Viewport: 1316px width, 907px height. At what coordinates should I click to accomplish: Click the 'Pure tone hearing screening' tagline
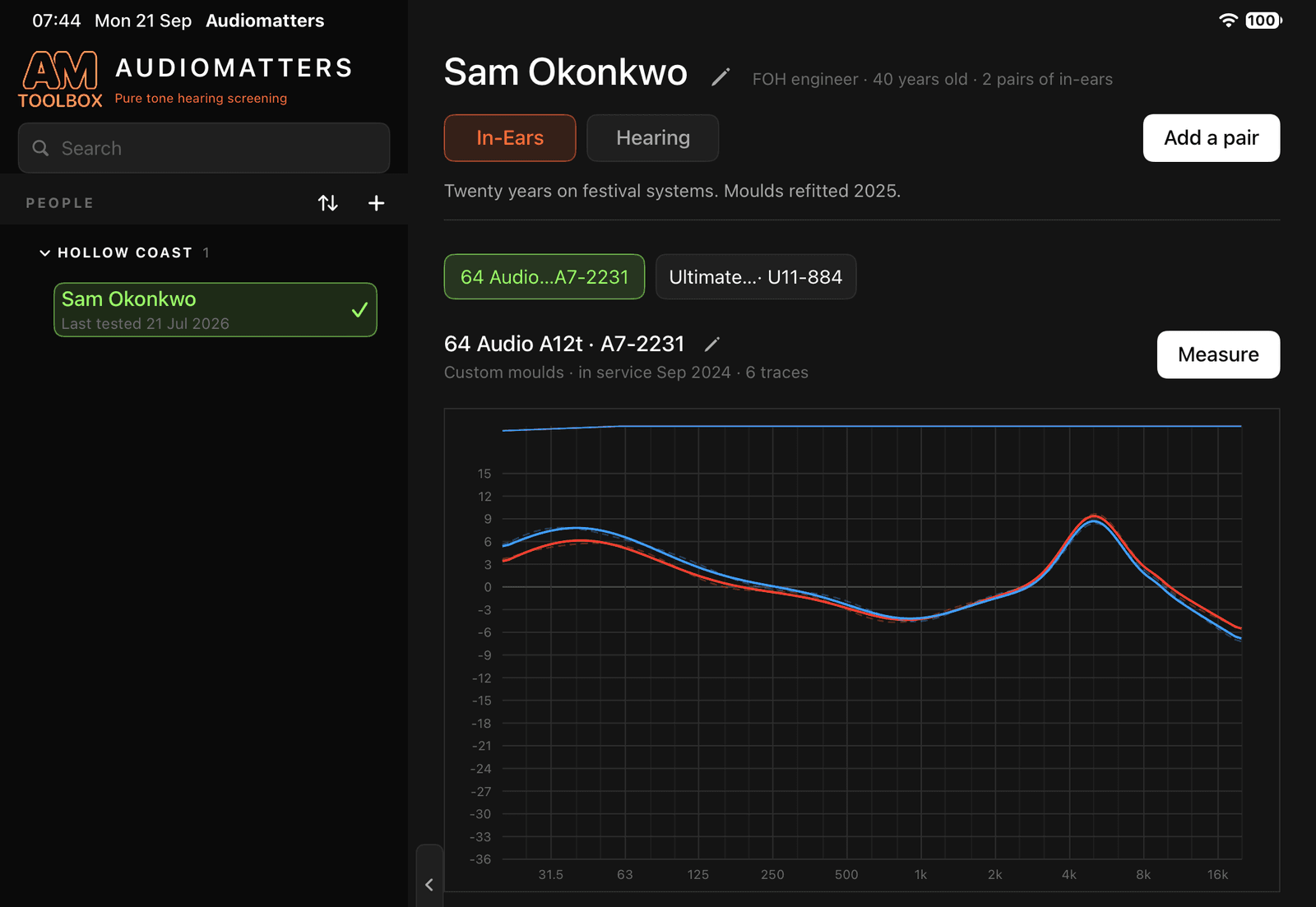[201, 98]
